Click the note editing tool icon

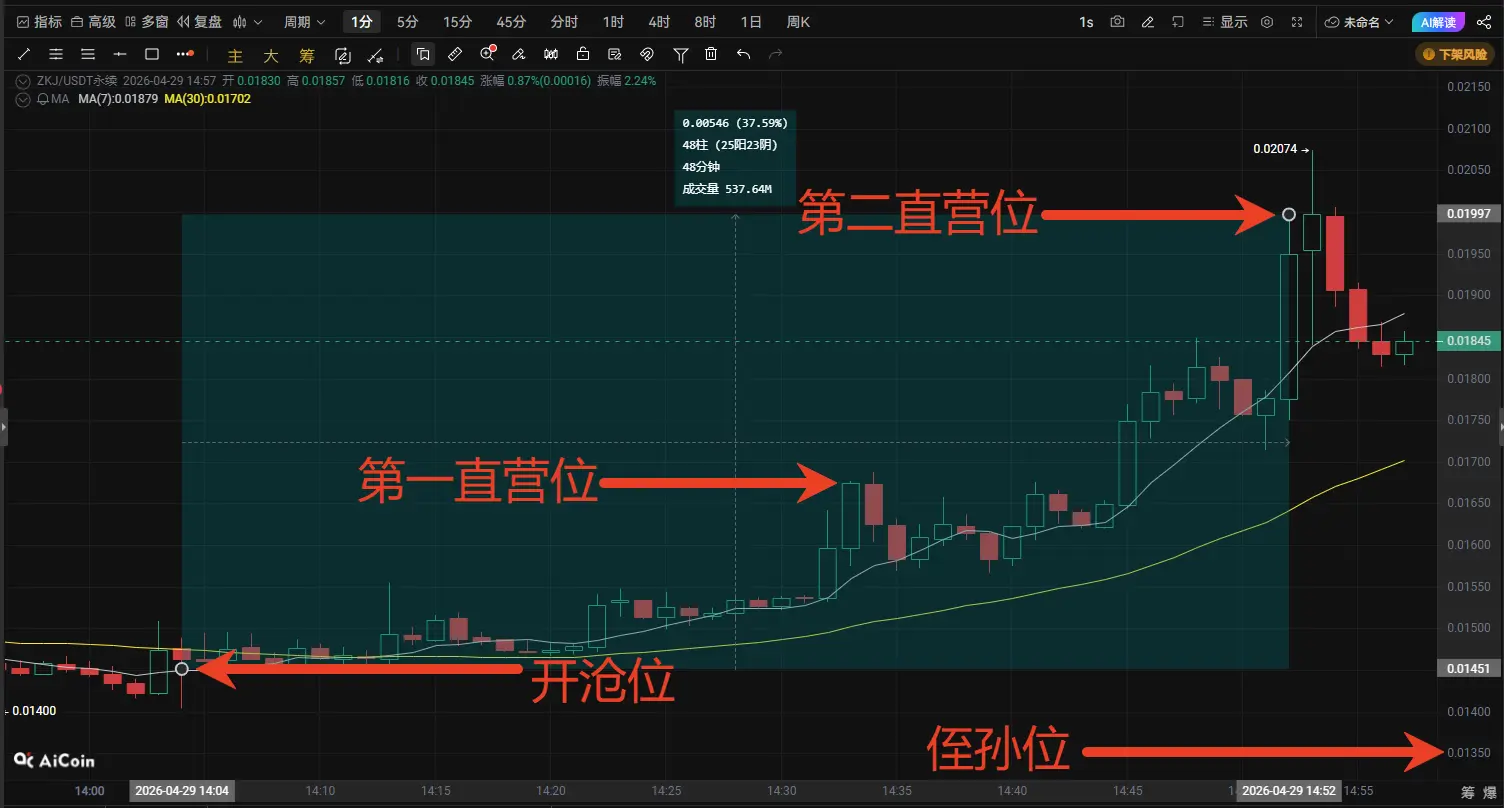615,54
